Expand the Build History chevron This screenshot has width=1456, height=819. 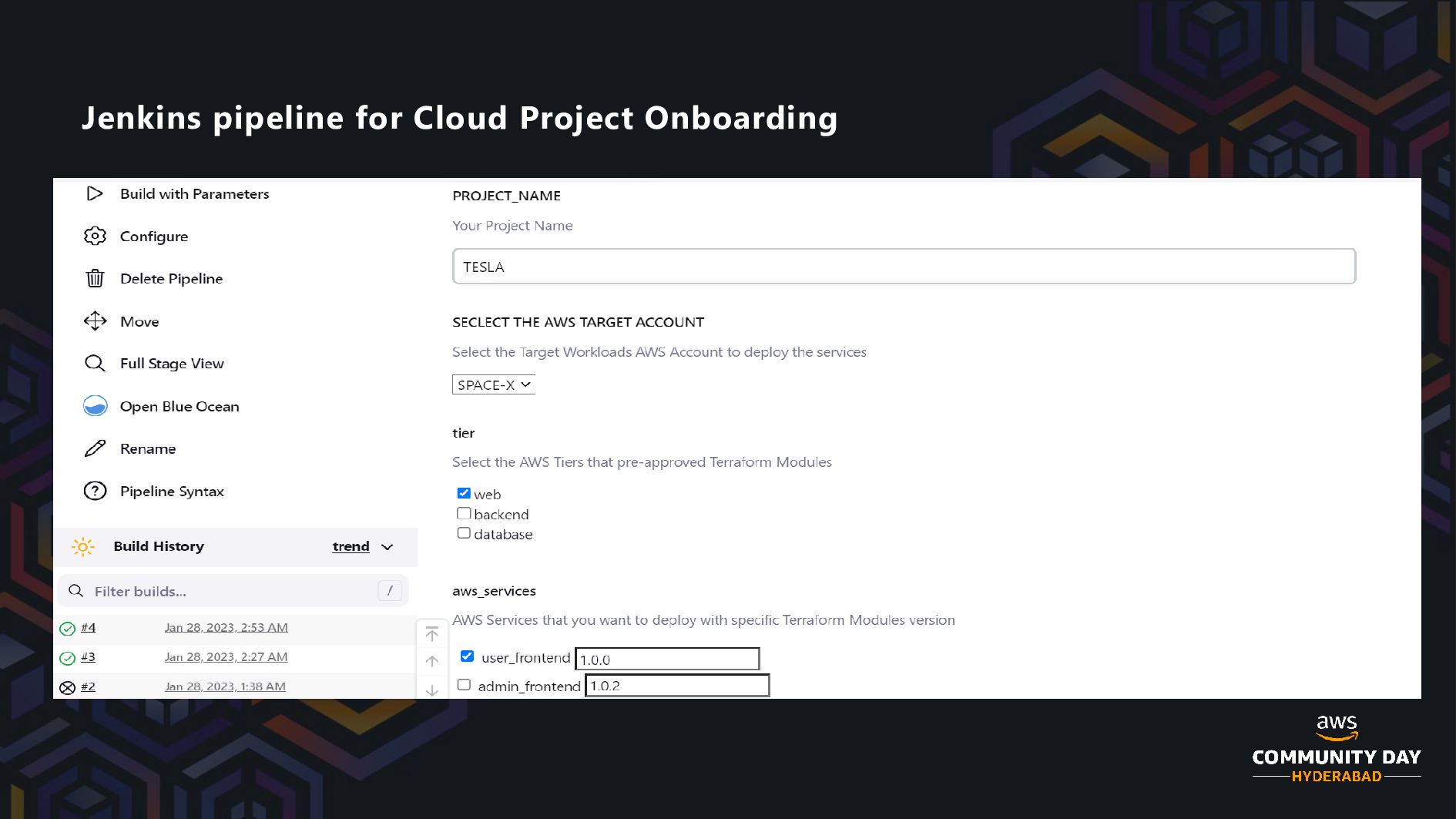point(387,547)
